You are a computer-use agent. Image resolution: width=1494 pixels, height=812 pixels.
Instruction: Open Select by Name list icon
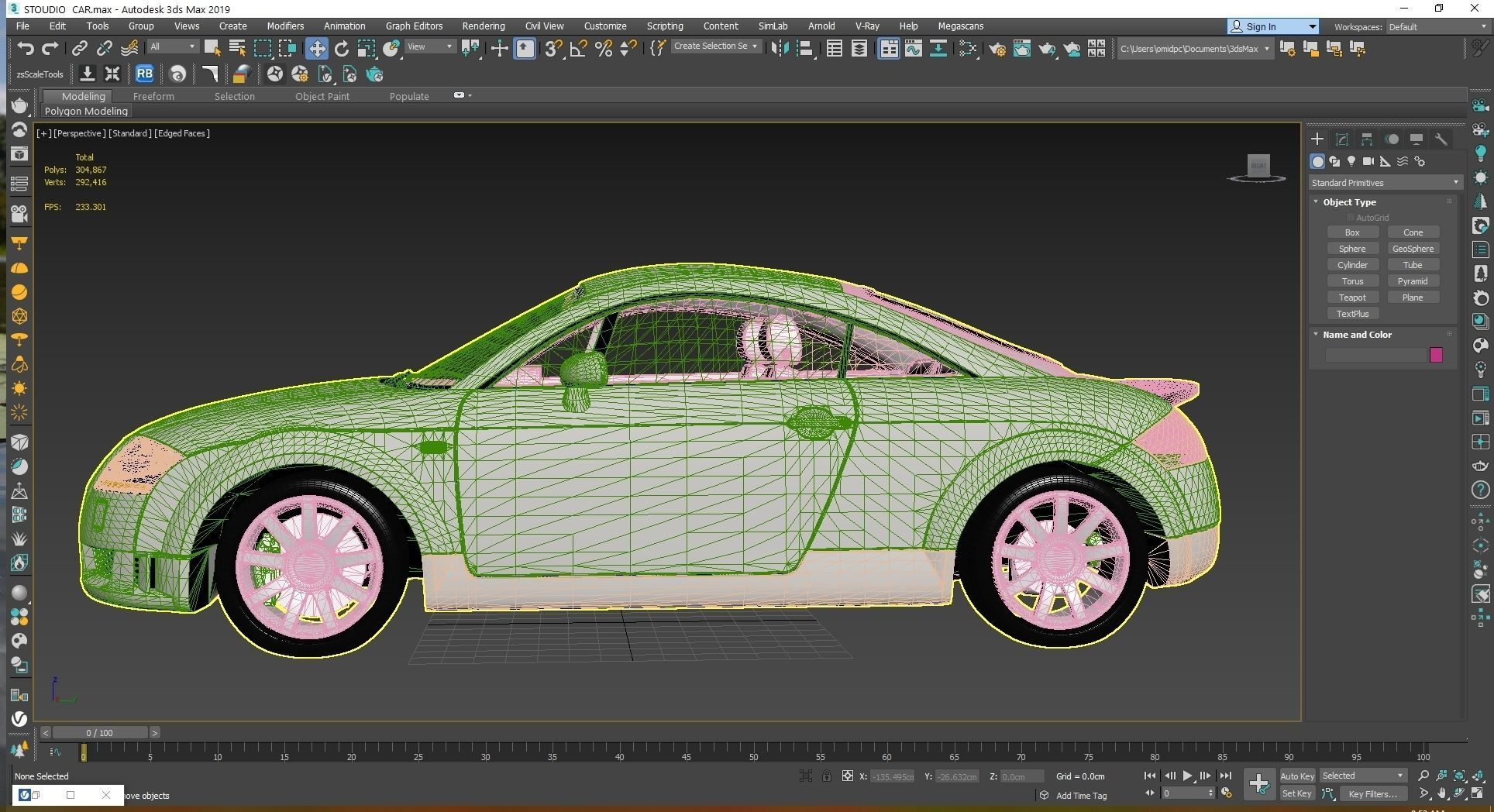[237, 48]
